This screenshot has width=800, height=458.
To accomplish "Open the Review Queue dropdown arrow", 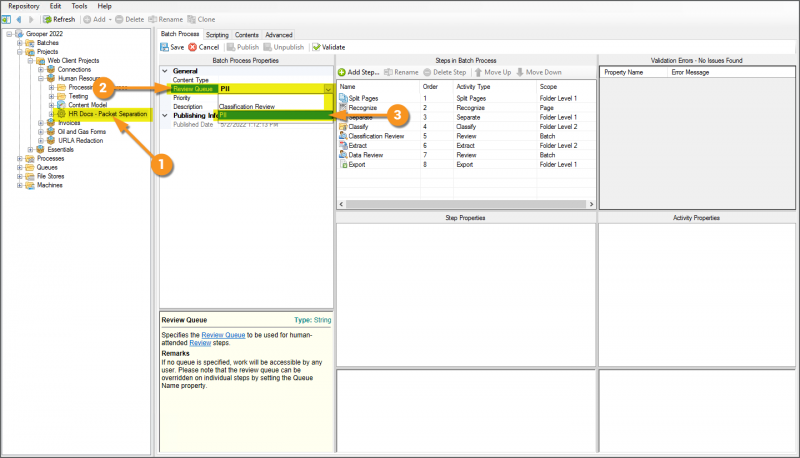I will tap(327, 89).
